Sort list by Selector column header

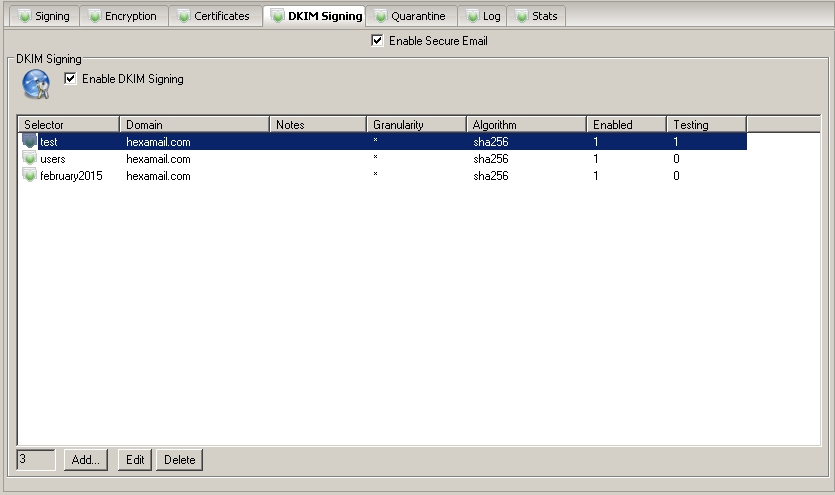(68, 125)
